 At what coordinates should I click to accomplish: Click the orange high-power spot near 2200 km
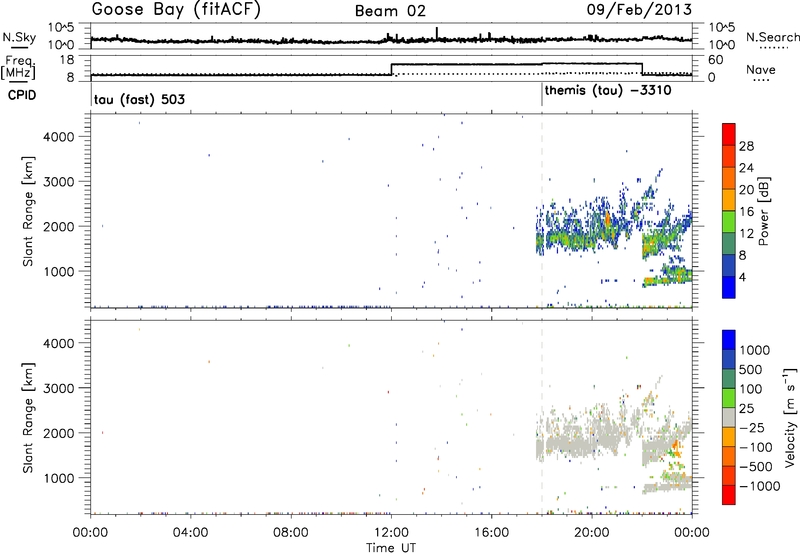(608, 218)
